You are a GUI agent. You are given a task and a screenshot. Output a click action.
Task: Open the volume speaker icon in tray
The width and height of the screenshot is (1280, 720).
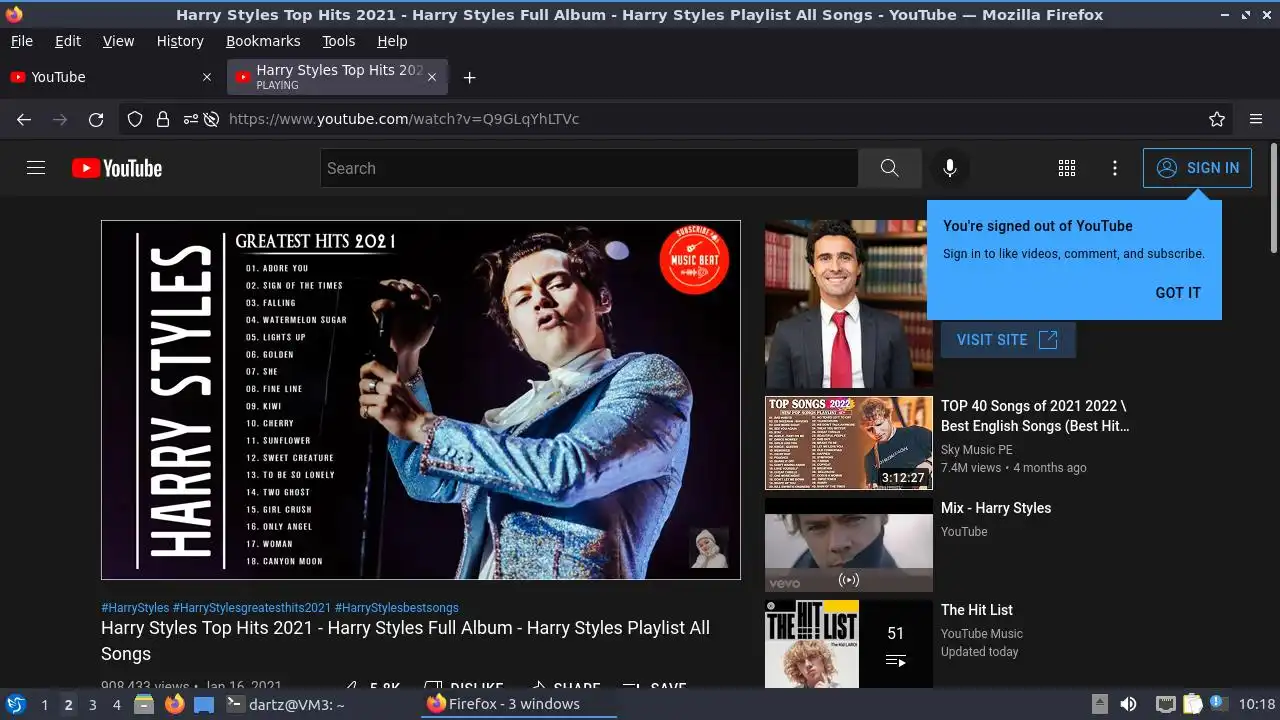click(x=1128, y=704)
